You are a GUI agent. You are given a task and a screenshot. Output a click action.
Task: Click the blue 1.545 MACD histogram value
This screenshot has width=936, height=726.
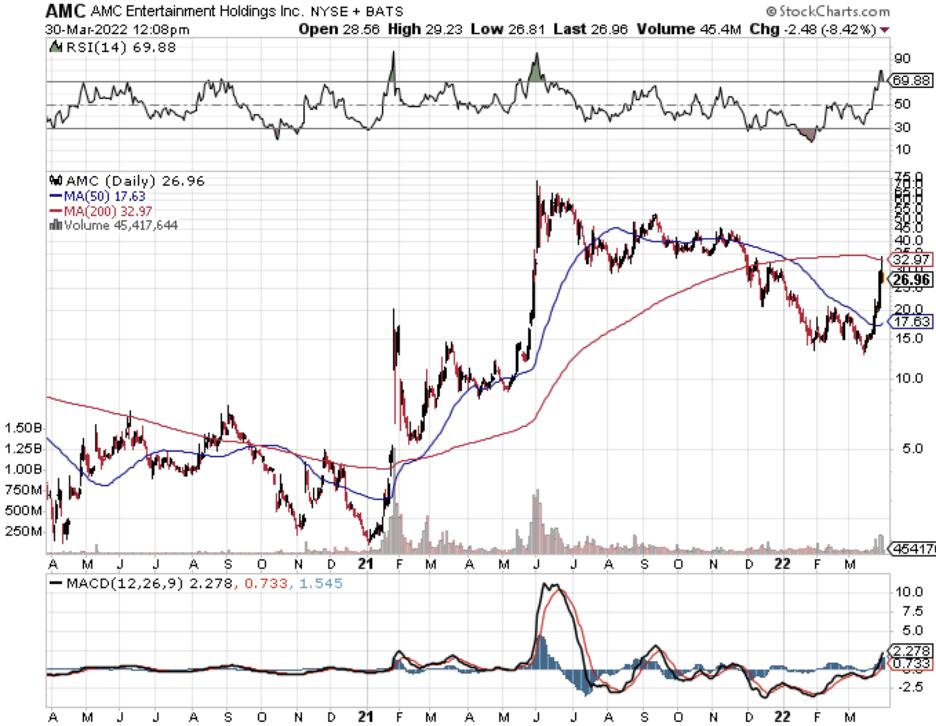point(321,583)
